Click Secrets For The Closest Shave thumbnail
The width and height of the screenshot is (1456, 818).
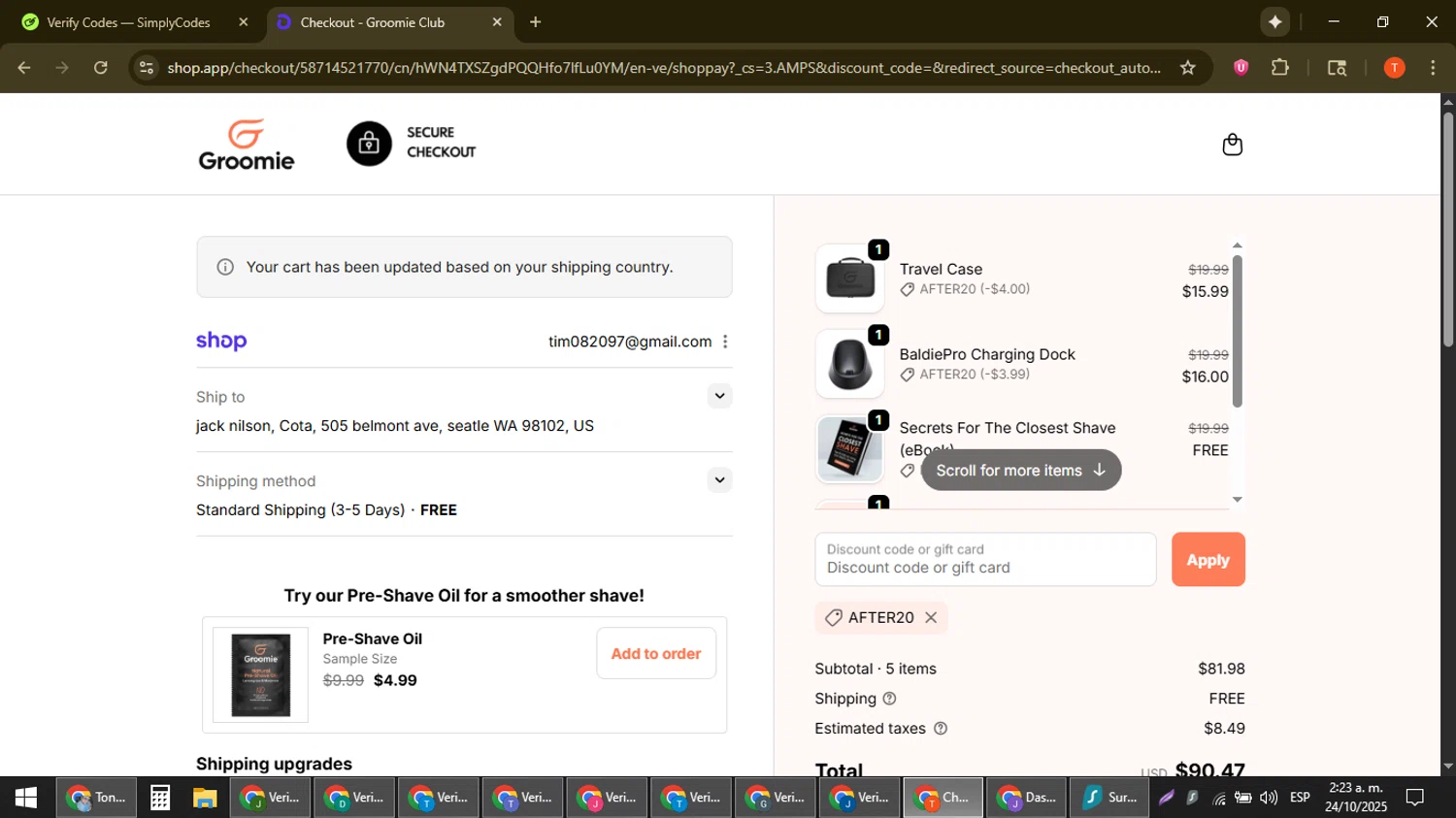(x=849, y=449)
